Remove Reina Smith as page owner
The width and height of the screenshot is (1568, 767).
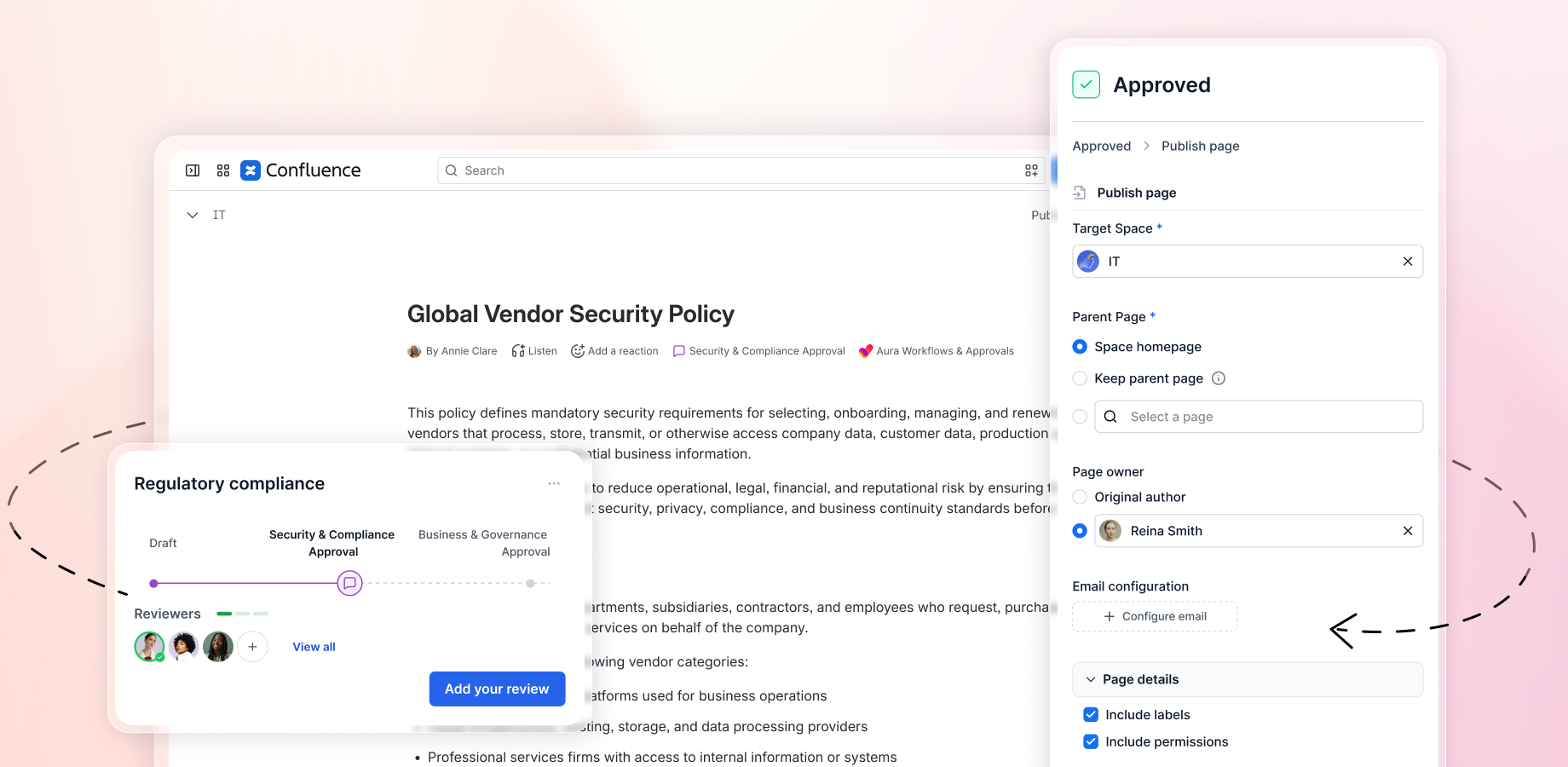pos(1408,531)
